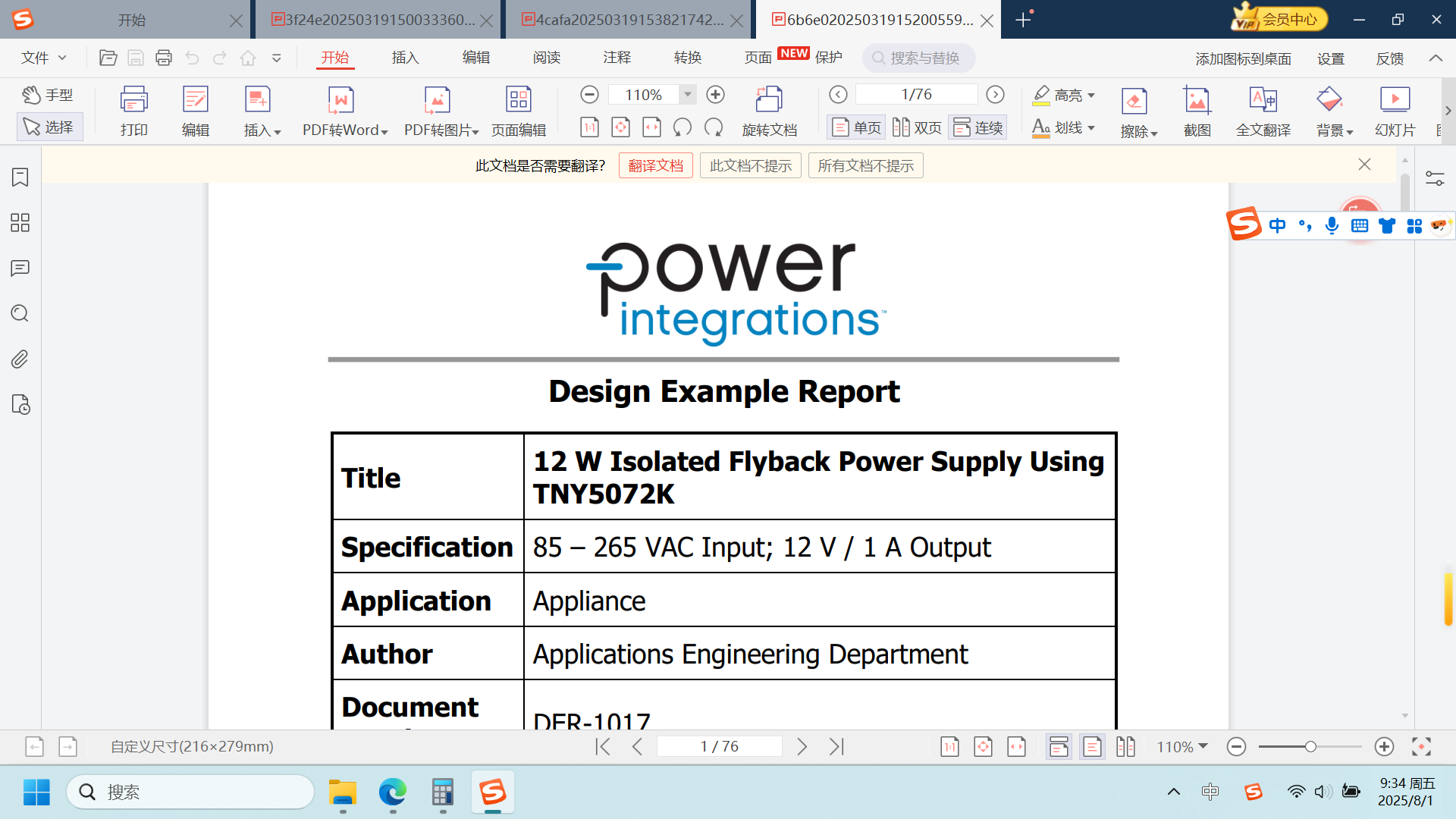This screenshot has height=819, width=1456.
Task: Toggle Sogou input 中 language mode
Action: pyautogui.click(x=1277, y=226)
